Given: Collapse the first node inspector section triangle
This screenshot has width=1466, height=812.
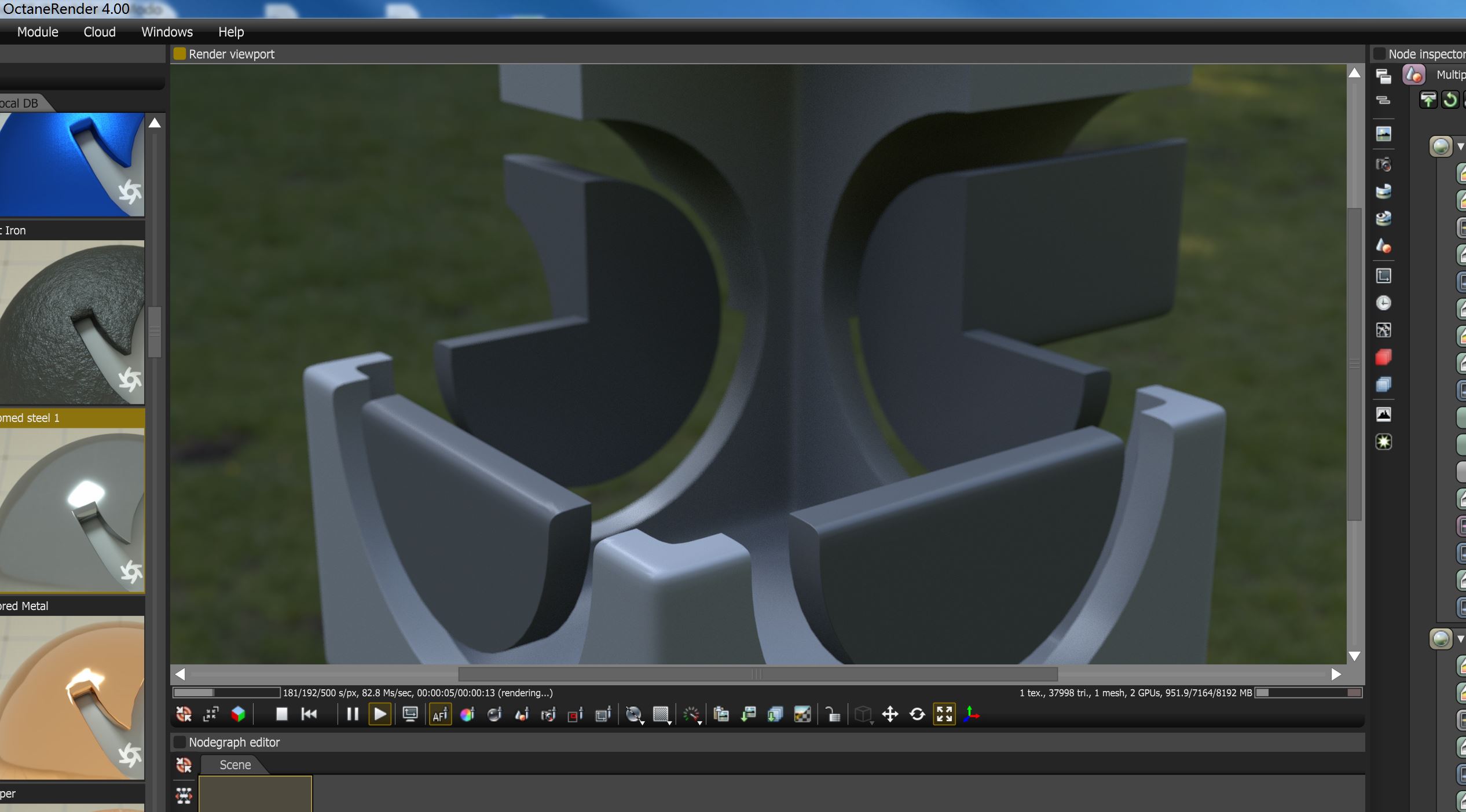Looking at the screenshot, I should click(x=1460, y=146).
